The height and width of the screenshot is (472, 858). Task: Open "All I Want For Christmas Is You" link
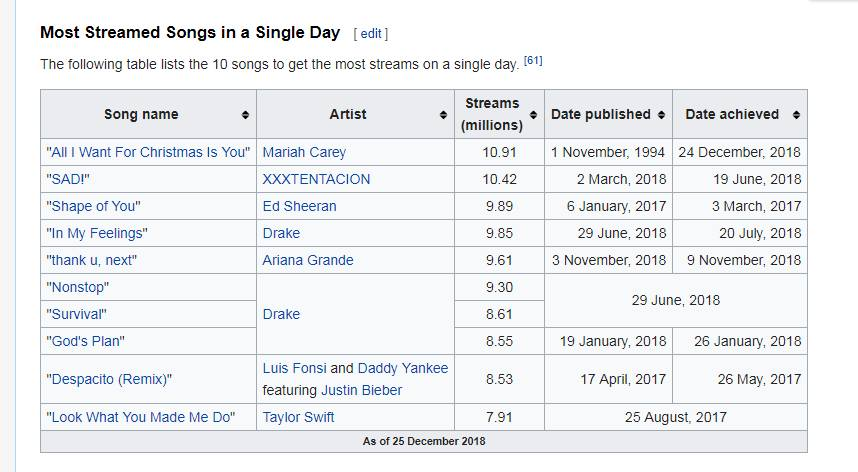(x=147, y=153)
